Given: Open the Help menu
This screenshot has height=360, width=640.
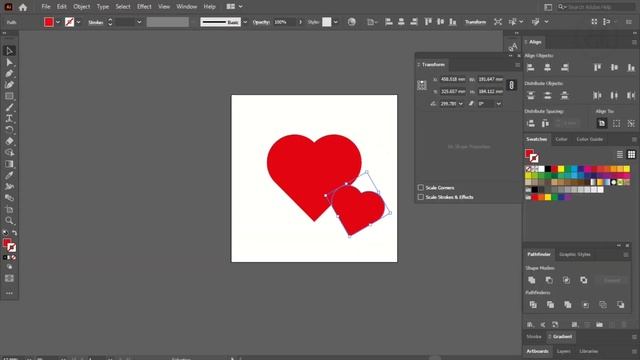Looking at the screenshot, I should (209, 7).
